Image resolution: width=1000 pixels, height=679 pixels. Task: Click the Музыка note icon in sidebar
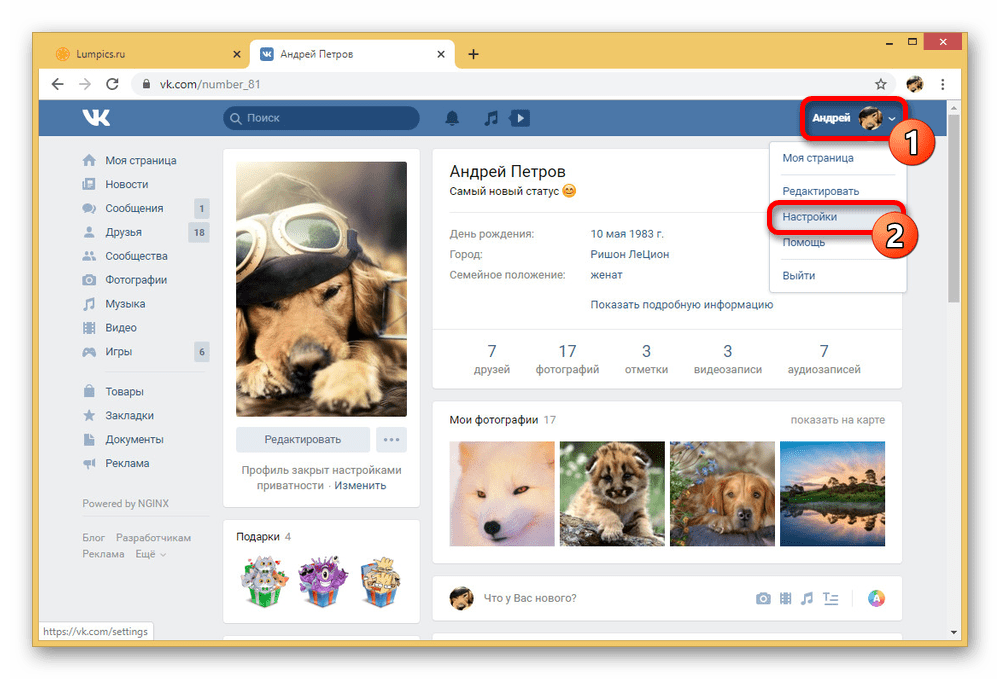coord(89,303)
